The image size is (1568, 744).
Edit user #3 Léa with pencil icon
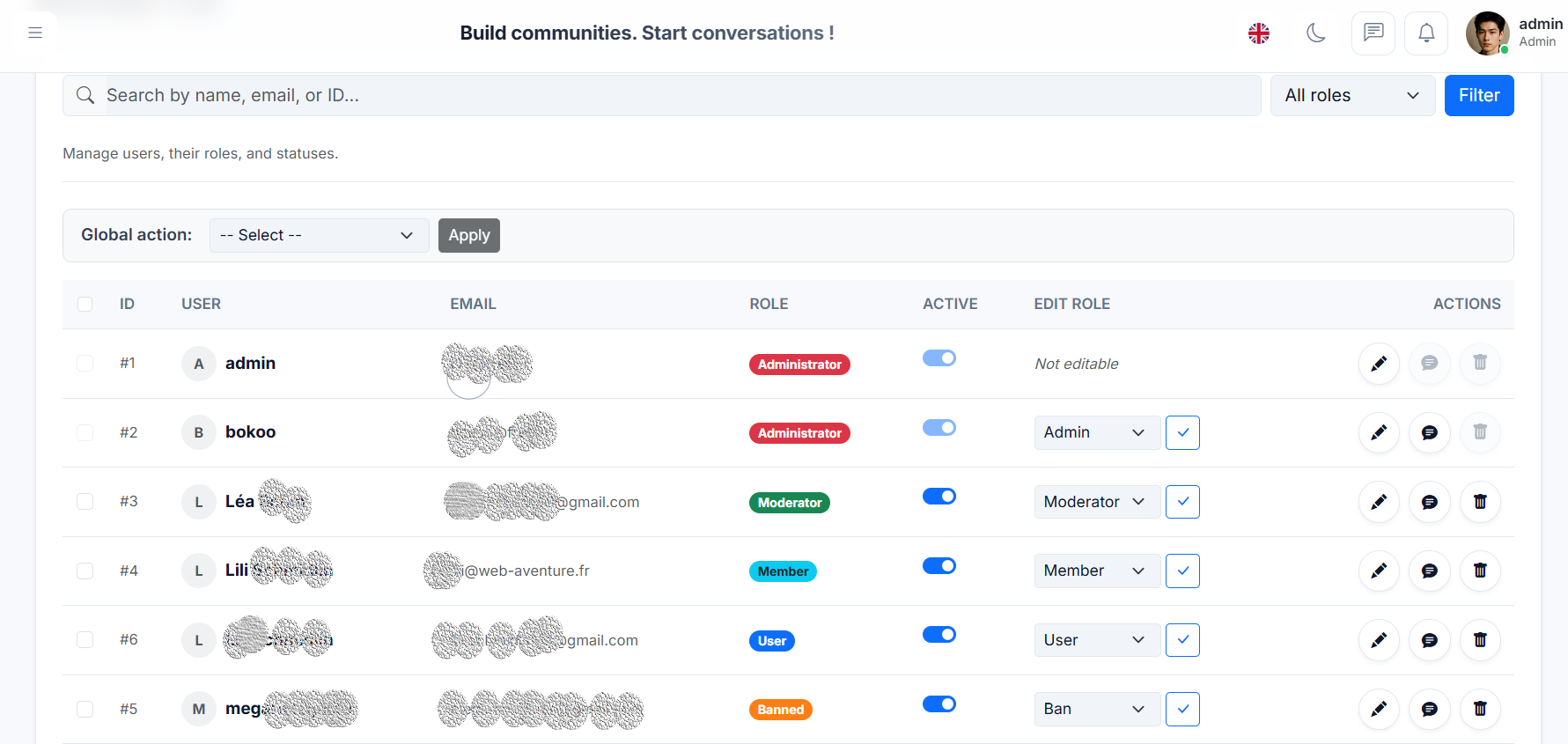click(1379, 502)
